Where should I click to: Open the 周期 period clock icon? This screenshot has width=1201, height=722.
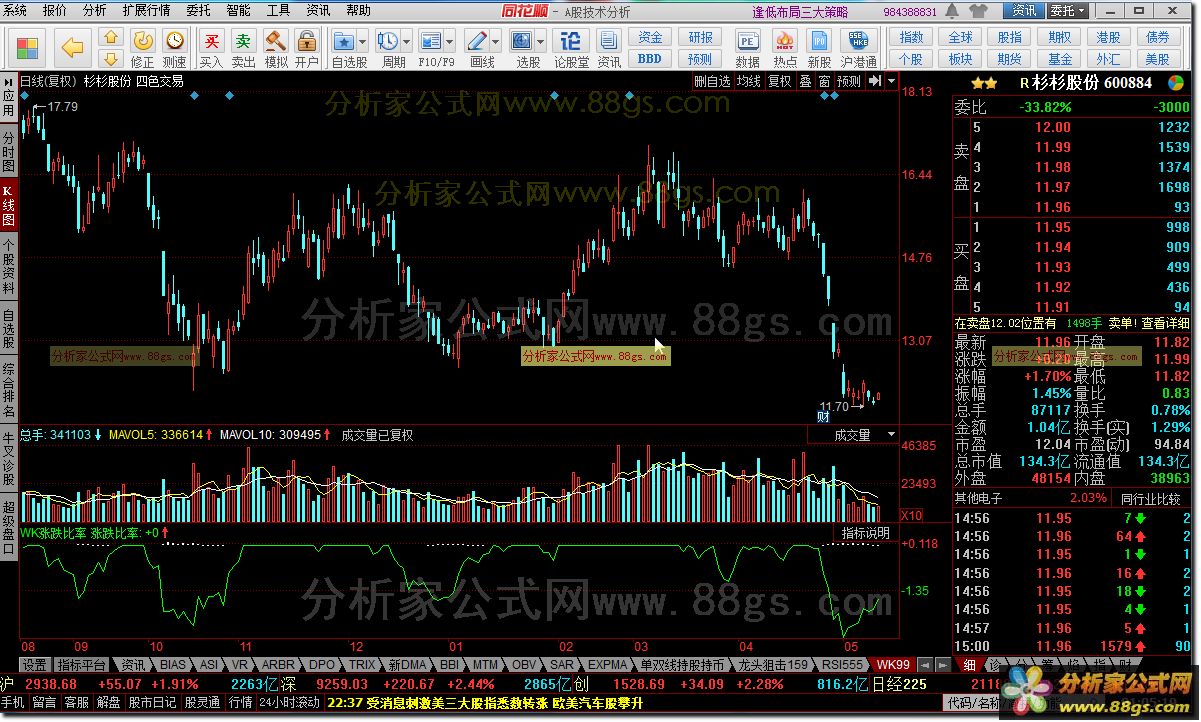click(387, 40)
